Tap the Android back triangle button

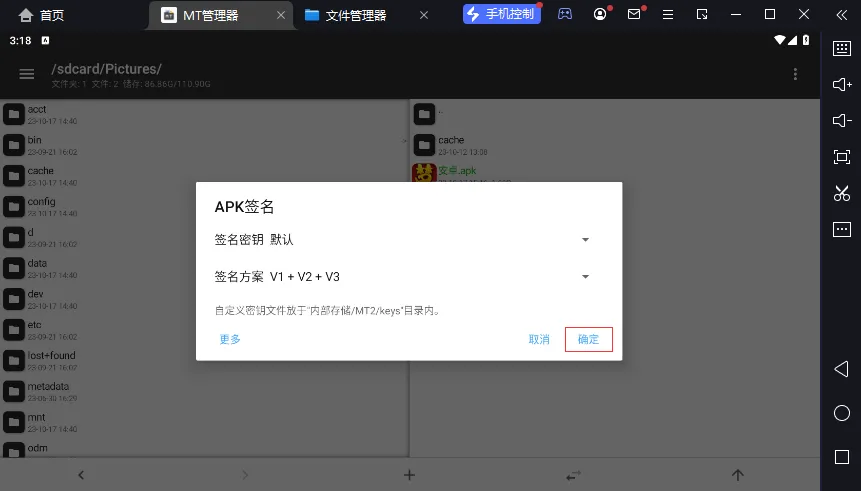pos(842,369)
